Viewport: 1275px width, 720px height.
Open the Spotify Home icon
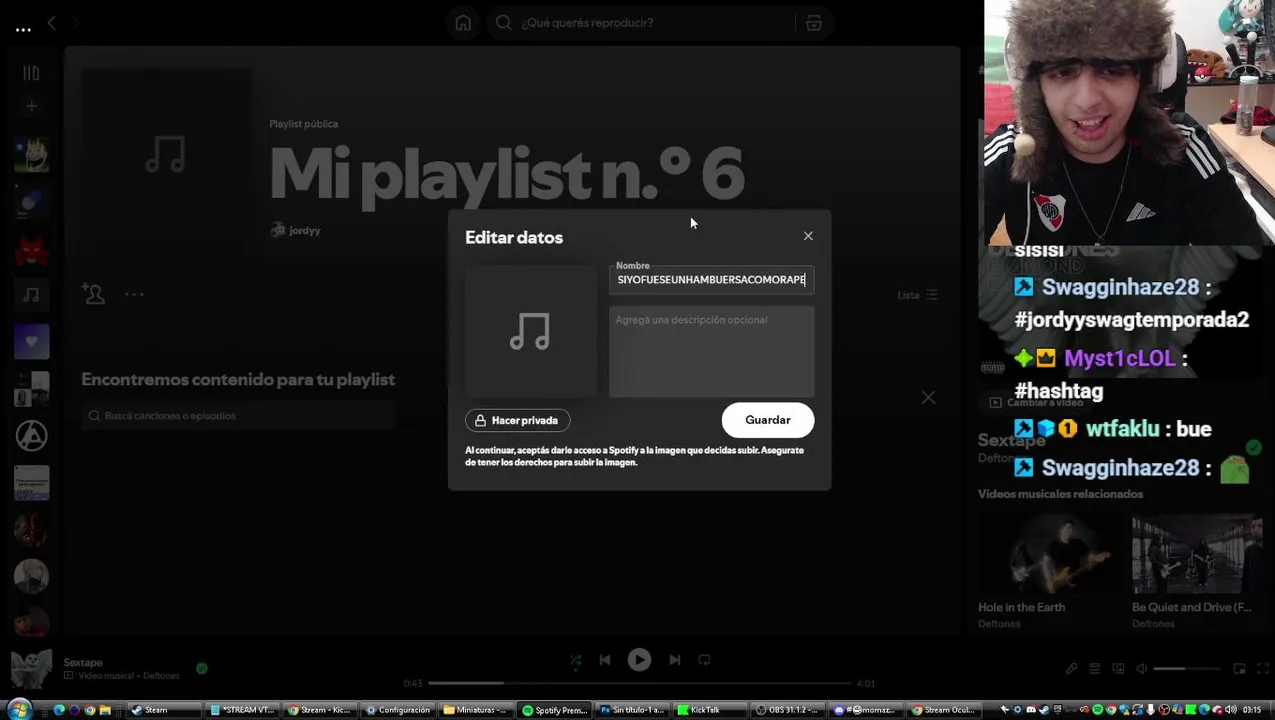[463, 23]
